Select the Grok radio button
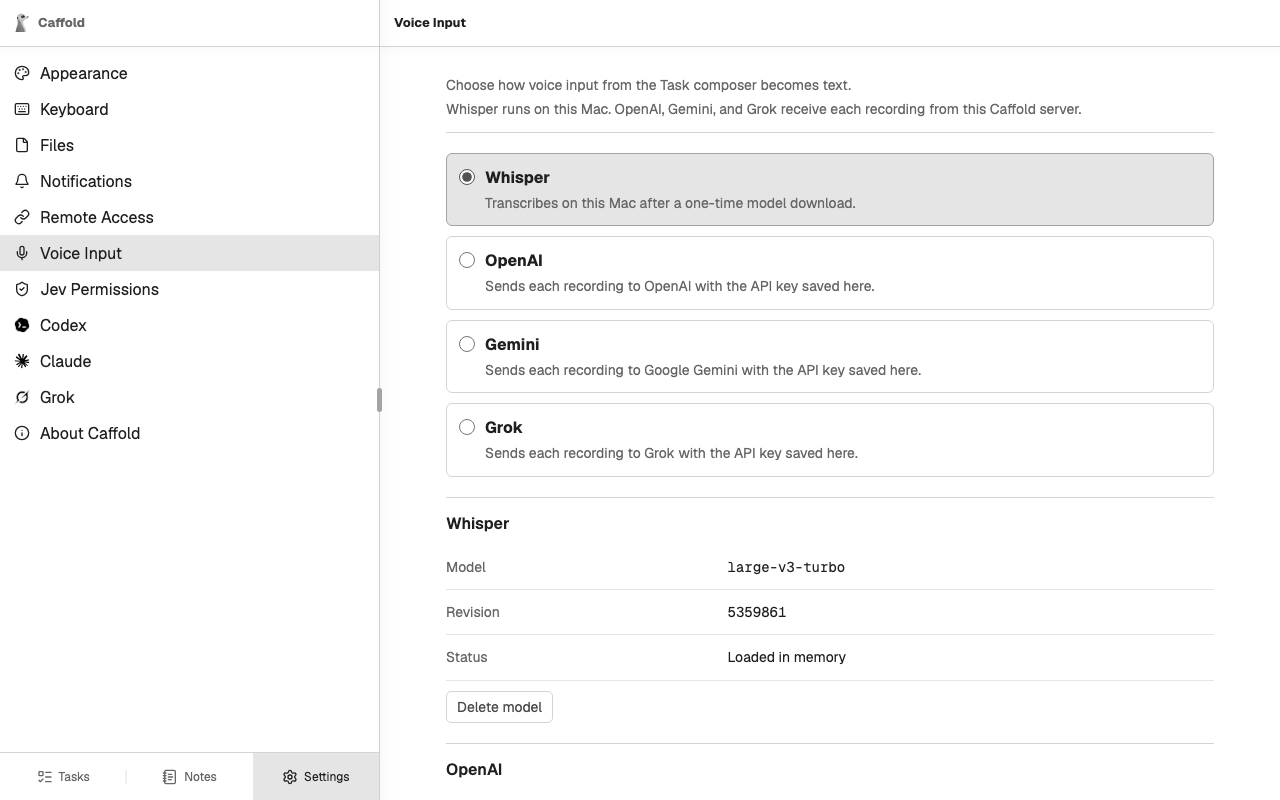 467,427
